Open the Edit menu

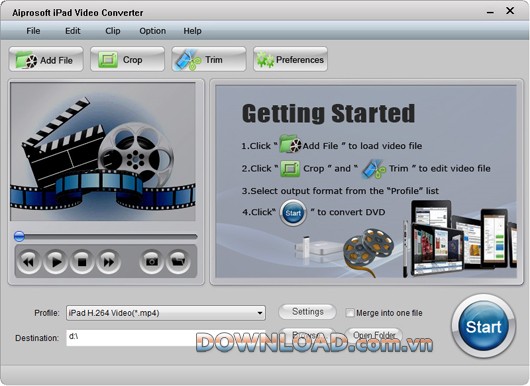tap(73, 31)
